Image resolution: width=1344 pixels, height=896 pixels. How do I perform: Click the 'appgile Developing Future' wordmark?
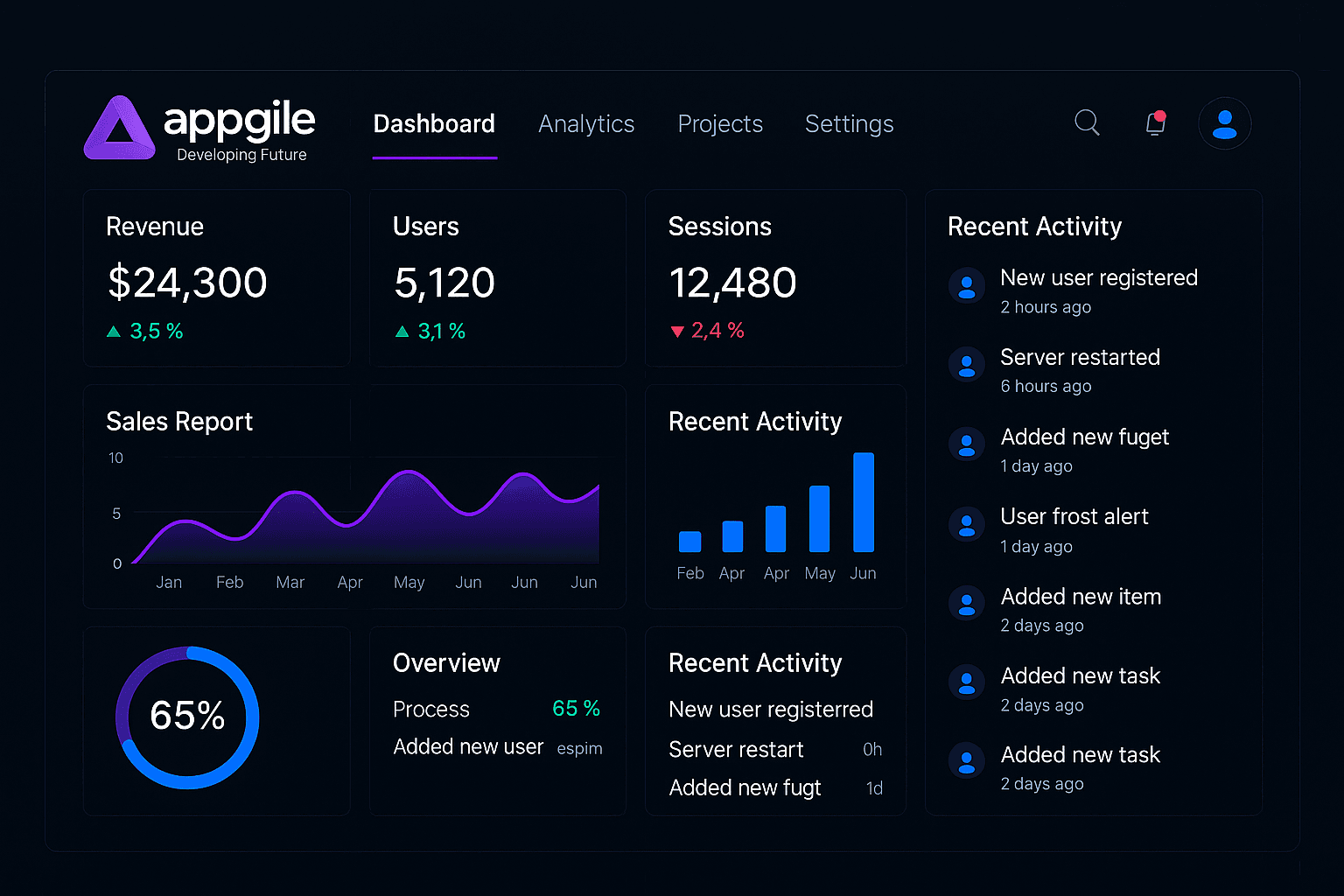pyautogui.click(x=238, y=129)
